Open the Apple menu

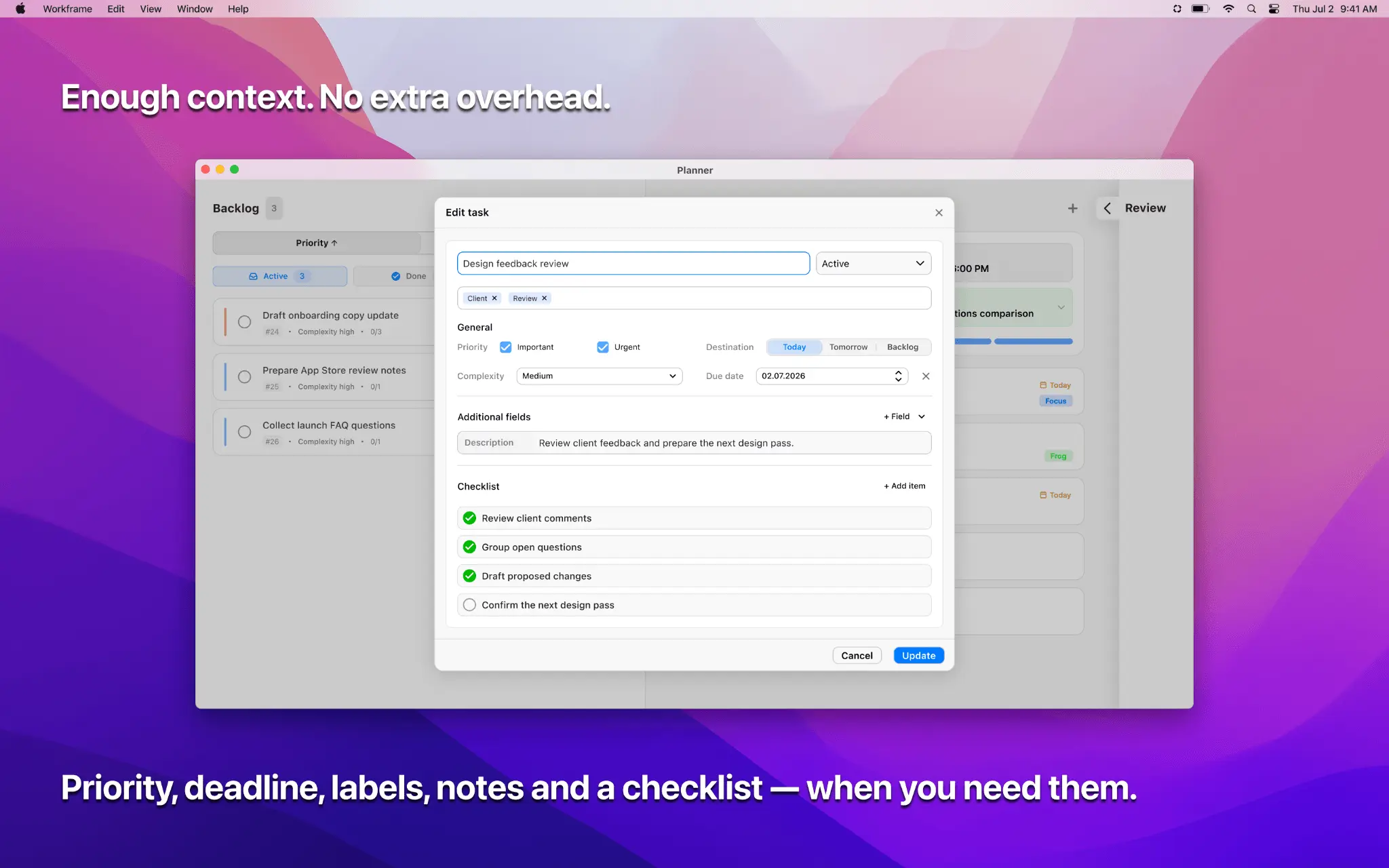click(x=20, y=9)
